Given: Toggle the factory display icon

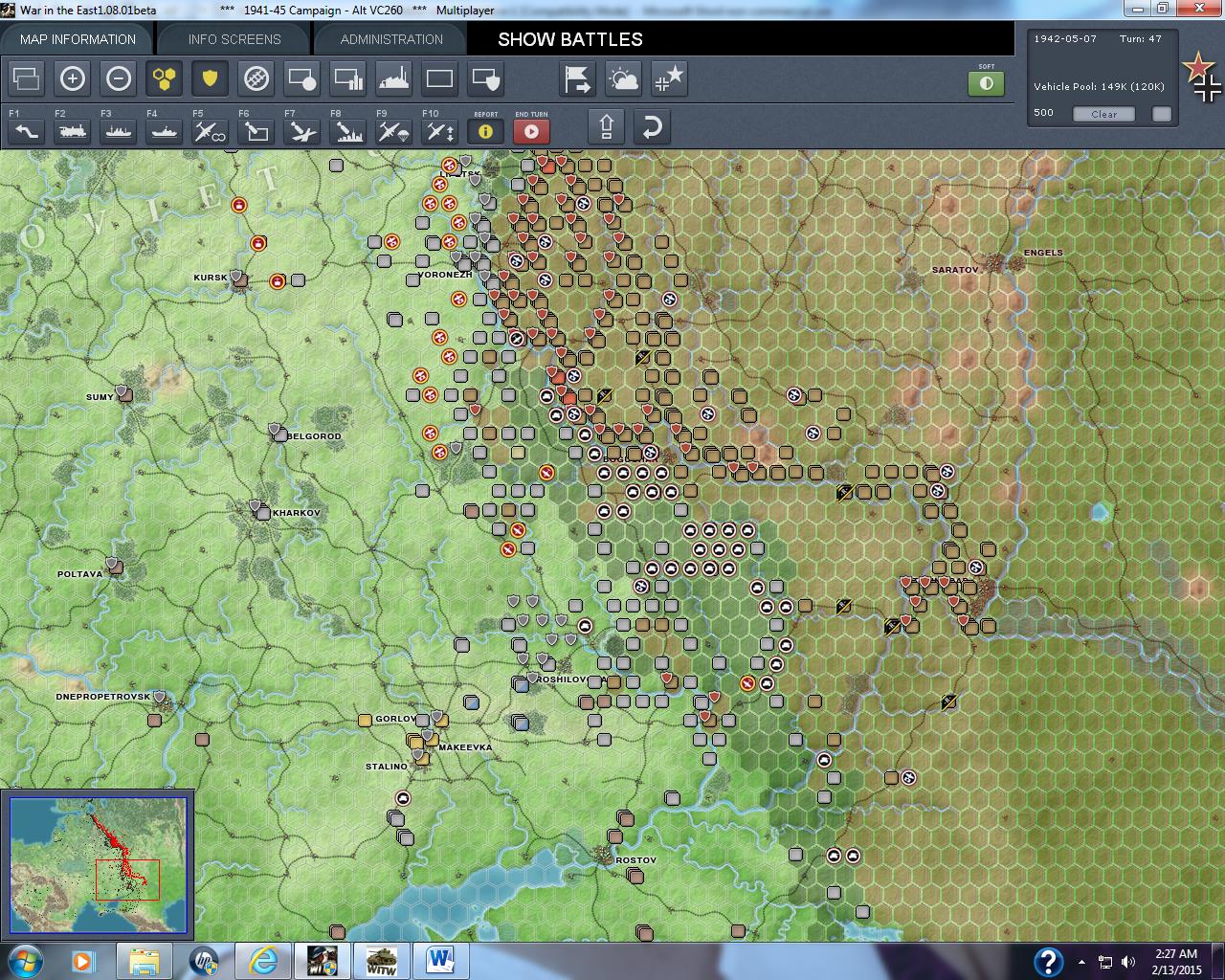Looking at the screenshot, I should [x=394, y=78].
